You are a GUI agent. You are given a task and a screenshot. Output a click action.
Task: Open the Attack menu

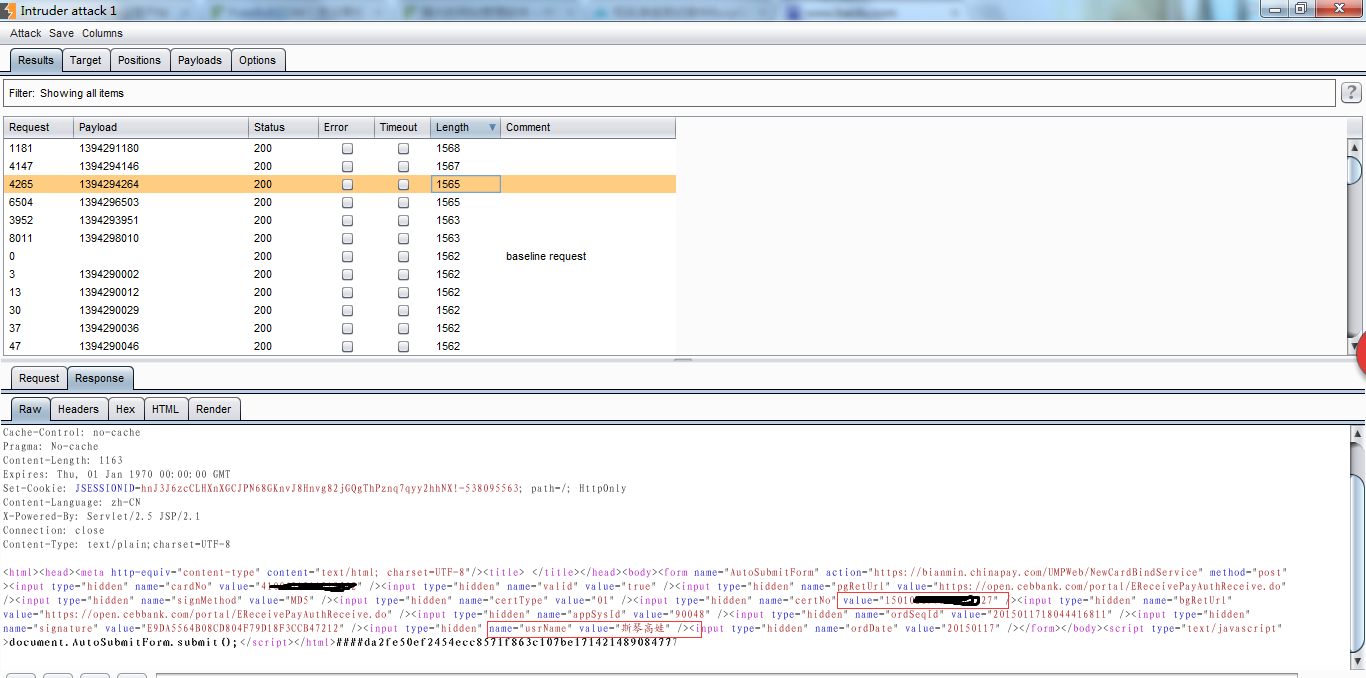(x=26, y=33)
